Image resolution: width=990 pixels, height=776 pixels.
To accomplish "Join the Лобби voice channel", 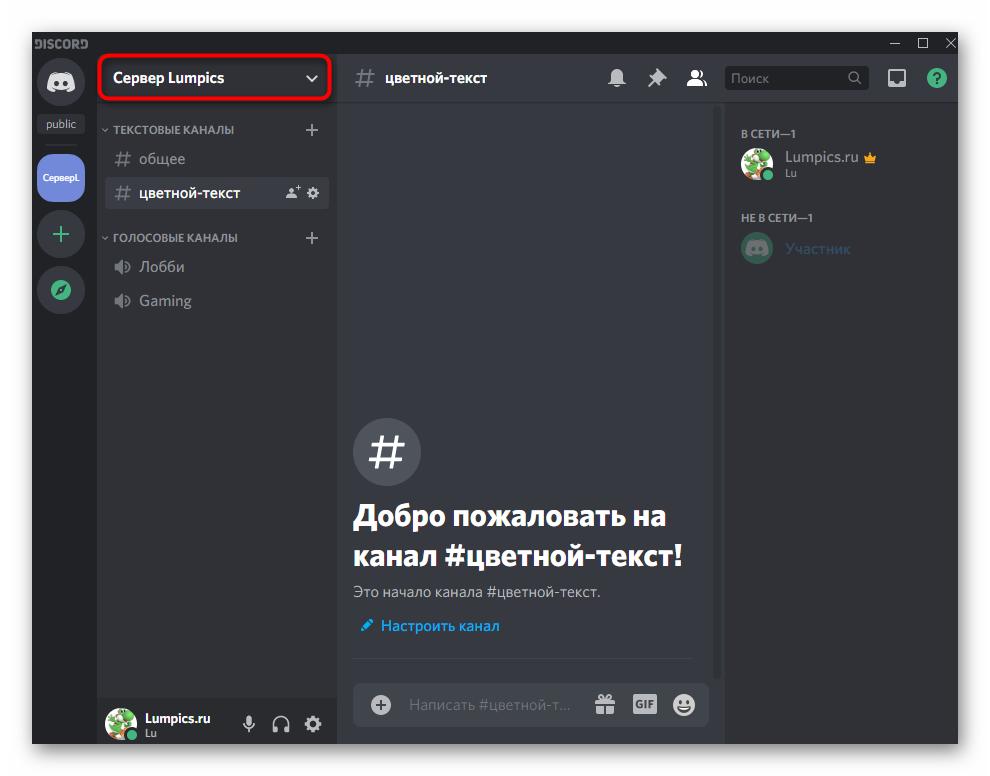I will 162,267.
